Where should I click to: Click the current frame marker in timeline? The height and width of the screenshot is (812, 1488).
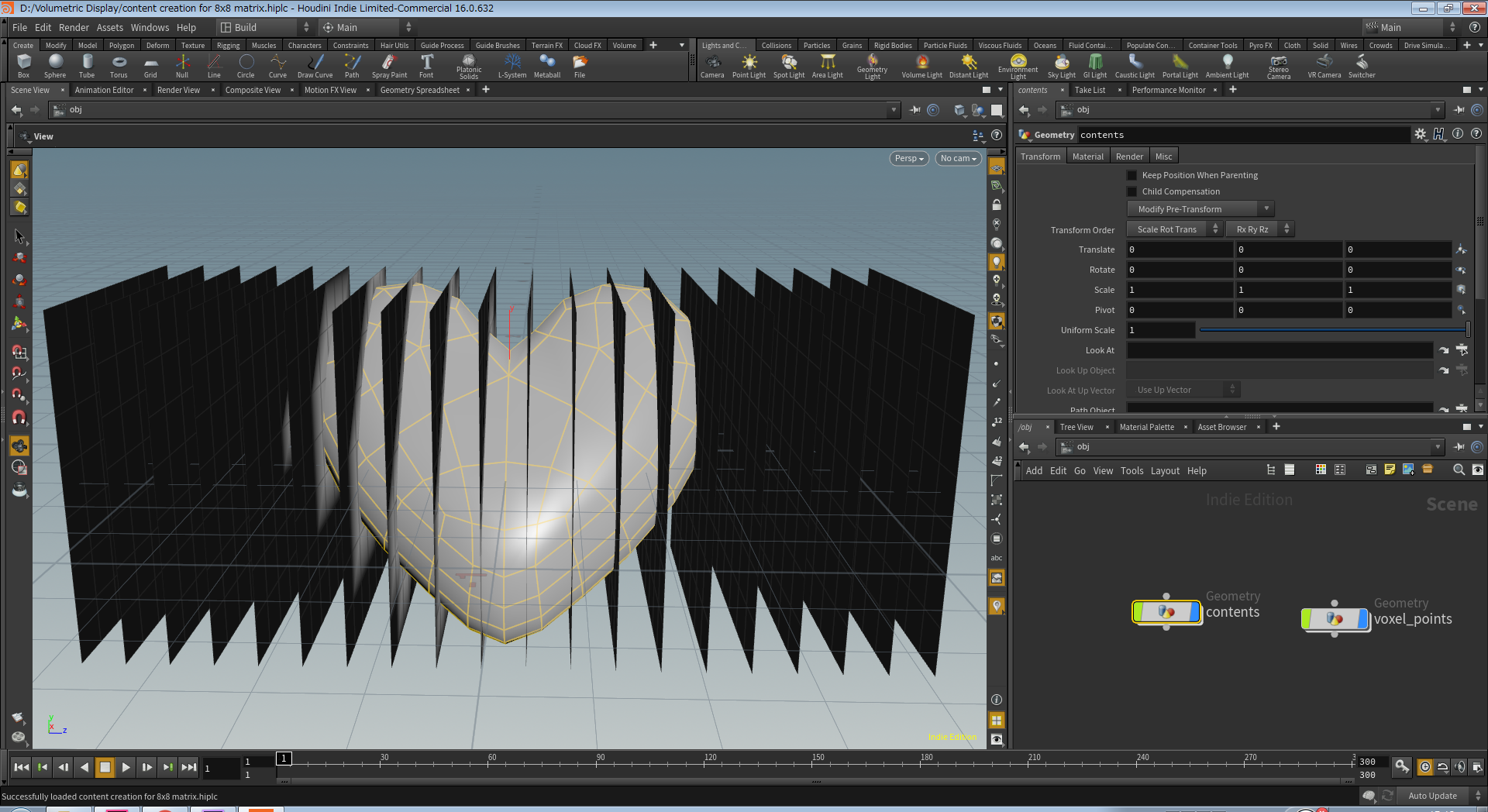[284, 759]
